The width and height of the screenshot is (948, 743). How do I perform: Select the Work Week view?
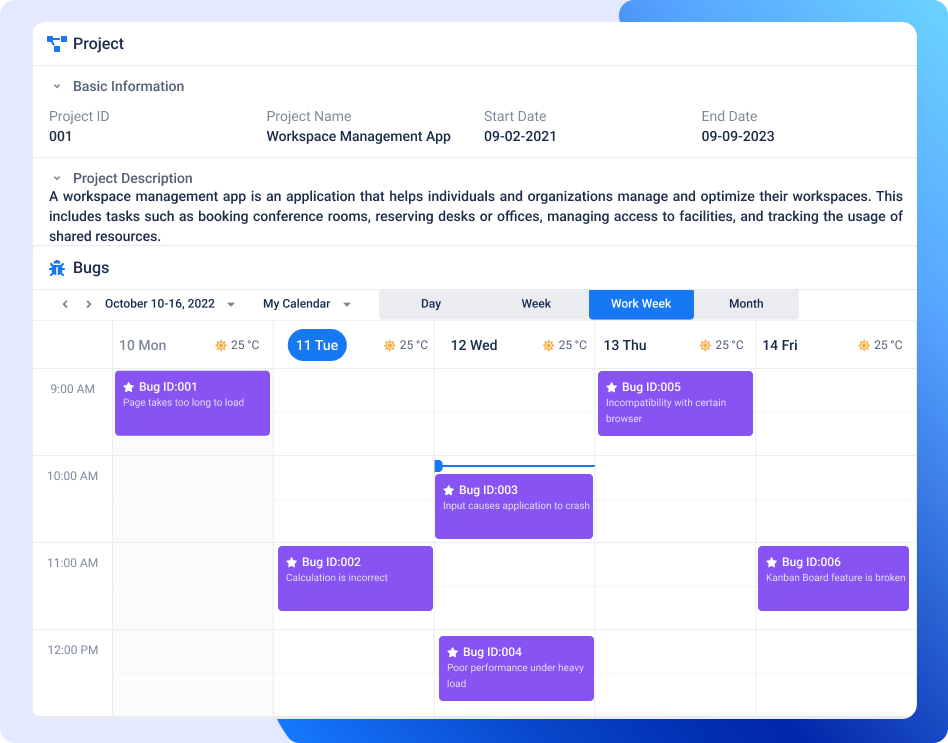coord(641,304)
